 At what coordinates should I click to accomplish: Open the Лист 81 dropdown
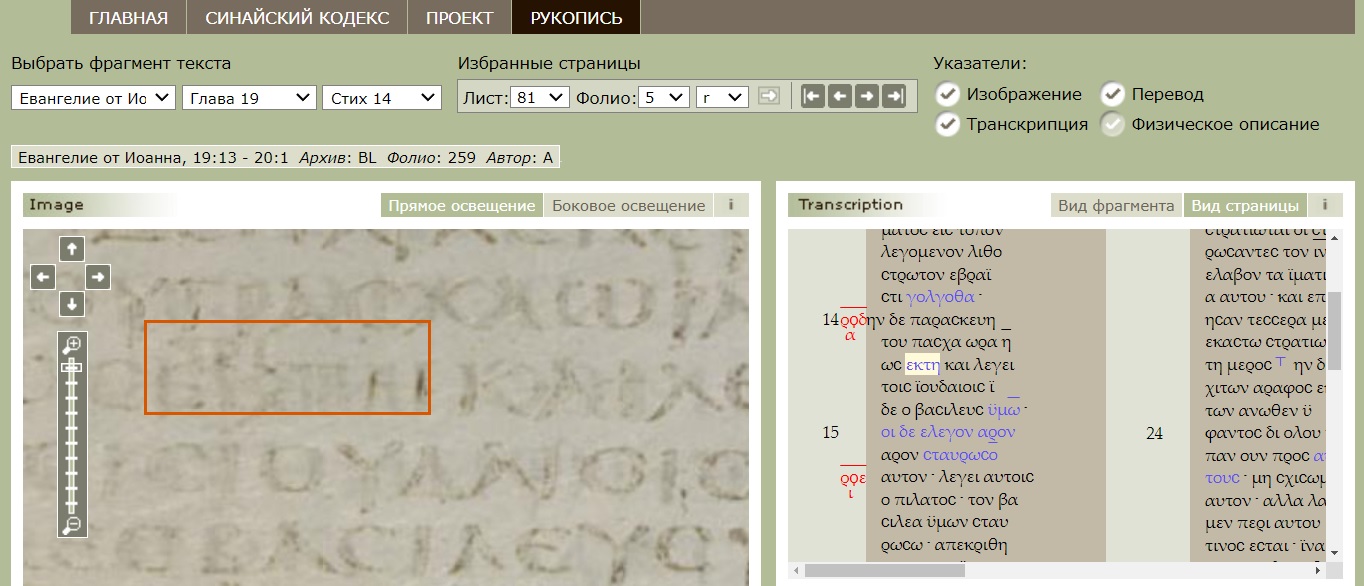click(x=539, y=97)
